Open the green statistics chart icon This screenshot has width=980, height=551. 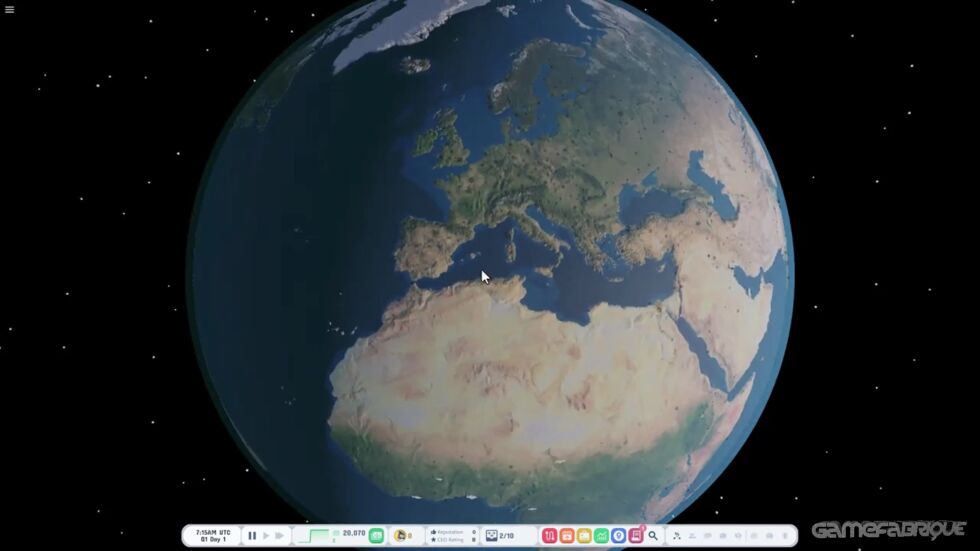pyautogui.click(x=601, y=536)
